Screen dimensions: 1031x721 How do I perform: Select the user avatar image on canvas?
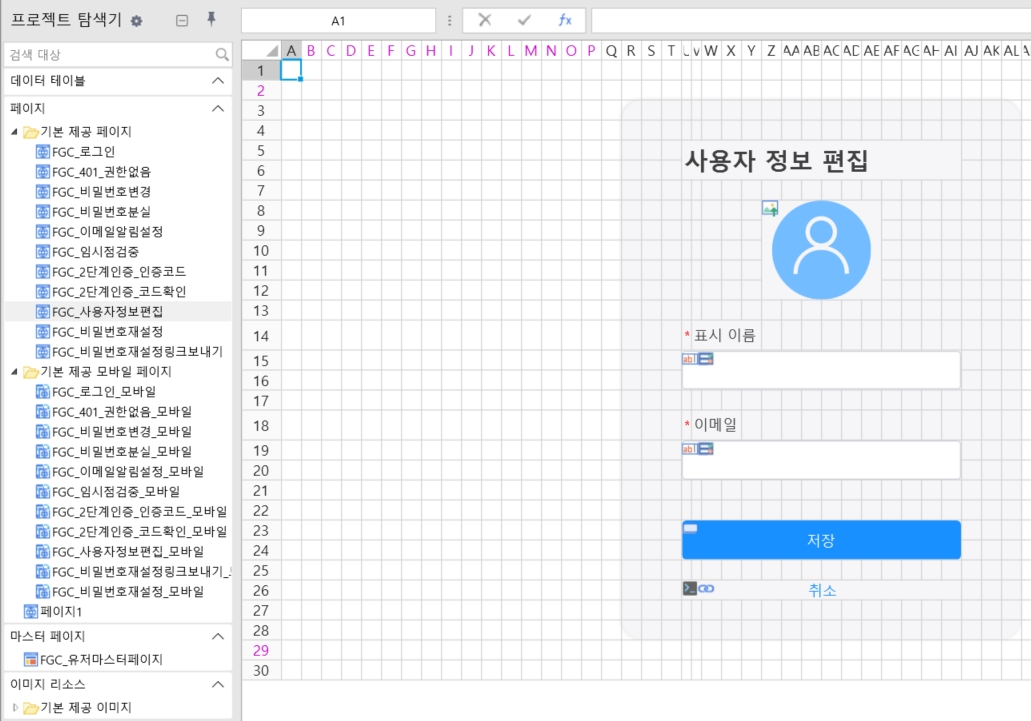click(x=821, y=250)
